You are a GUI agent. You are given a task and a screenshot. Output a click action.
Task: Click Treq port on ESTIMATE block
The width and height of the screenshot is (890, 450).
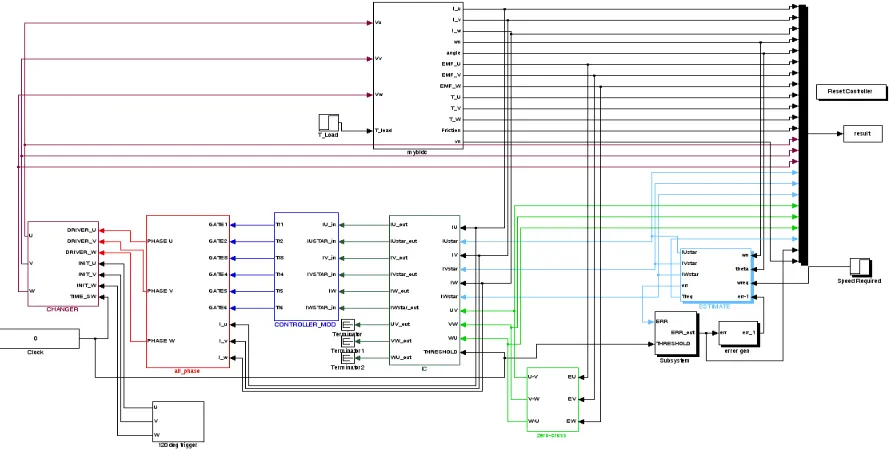click(x=687, y=296)
